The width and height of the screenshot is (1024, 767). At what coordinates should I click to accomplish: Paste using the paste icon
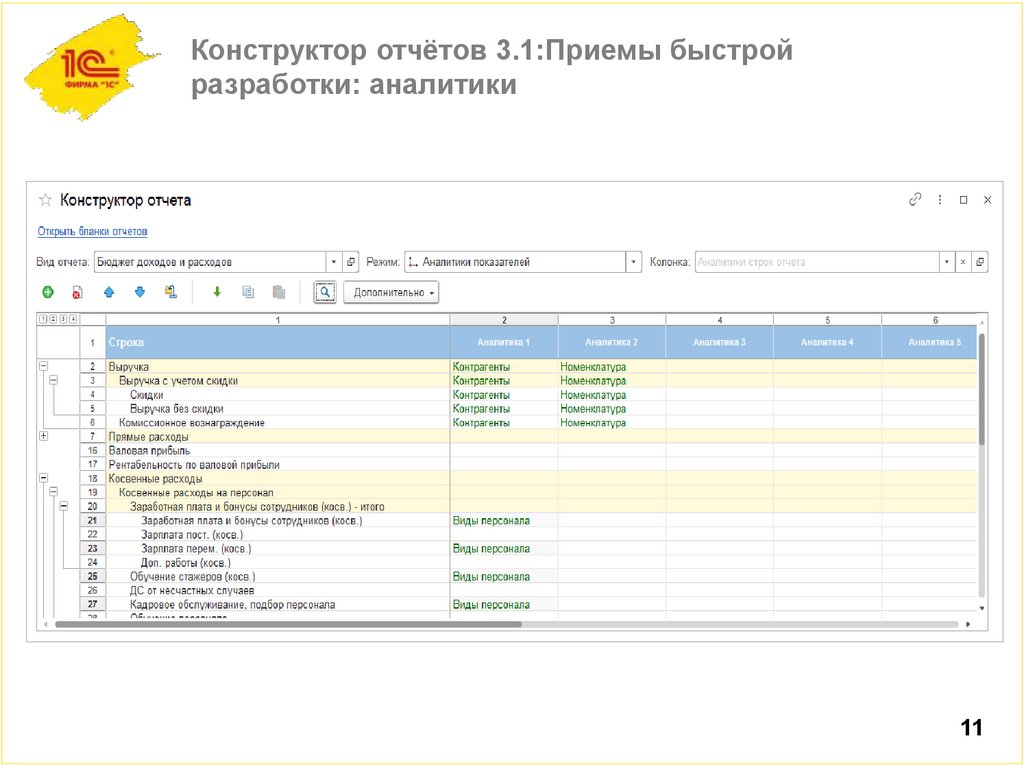(277, 291)
